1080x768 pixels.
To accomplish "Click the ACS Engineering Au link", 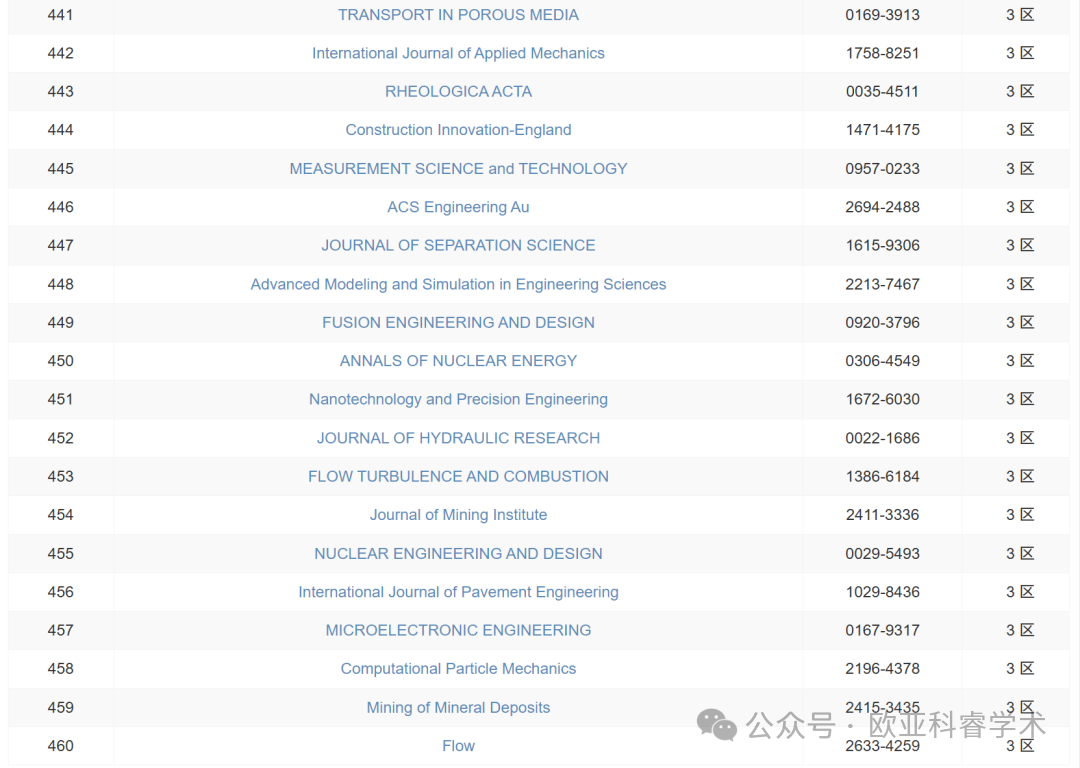I will point(458,207).
